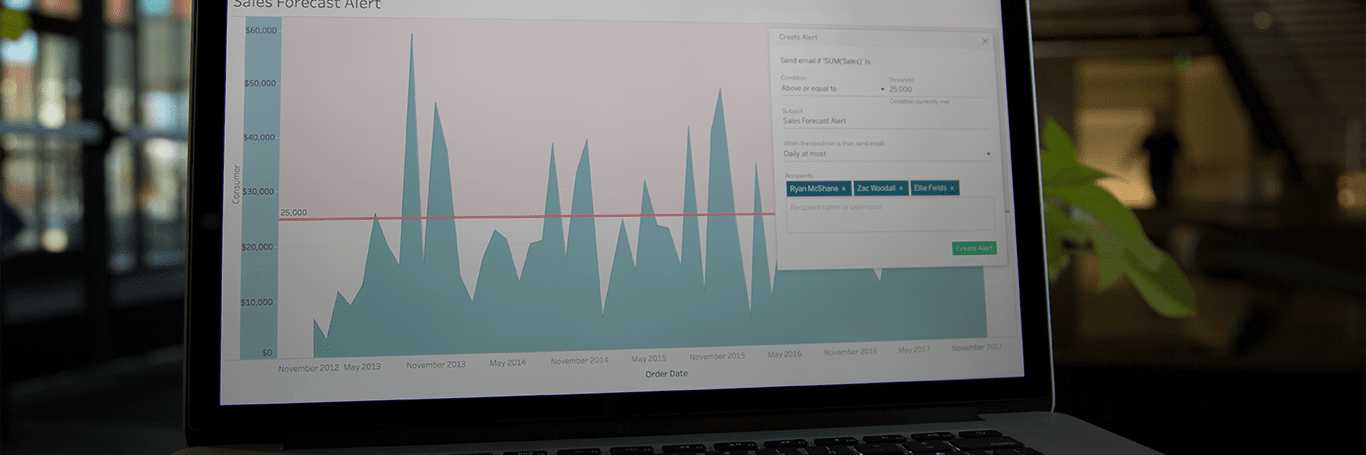Remove Zac Woodall using the x icon
The height and width of the screenshot is (455, 1366).
(x=900, y=188)
